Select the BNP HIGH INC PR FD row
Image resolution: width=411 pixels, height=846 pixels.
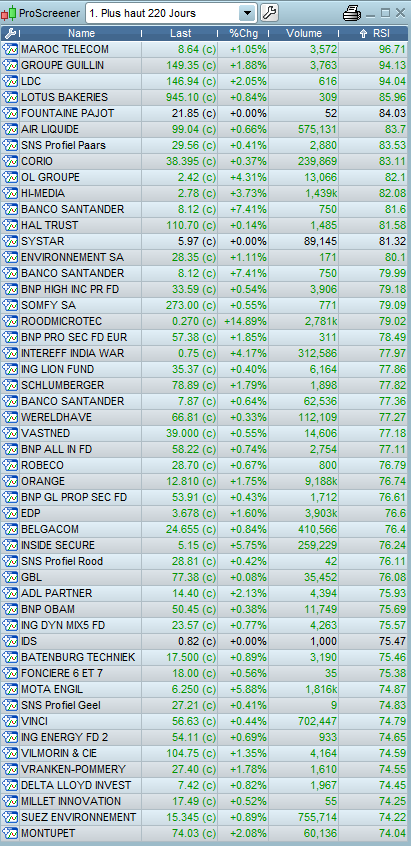[x=205, y=289]
